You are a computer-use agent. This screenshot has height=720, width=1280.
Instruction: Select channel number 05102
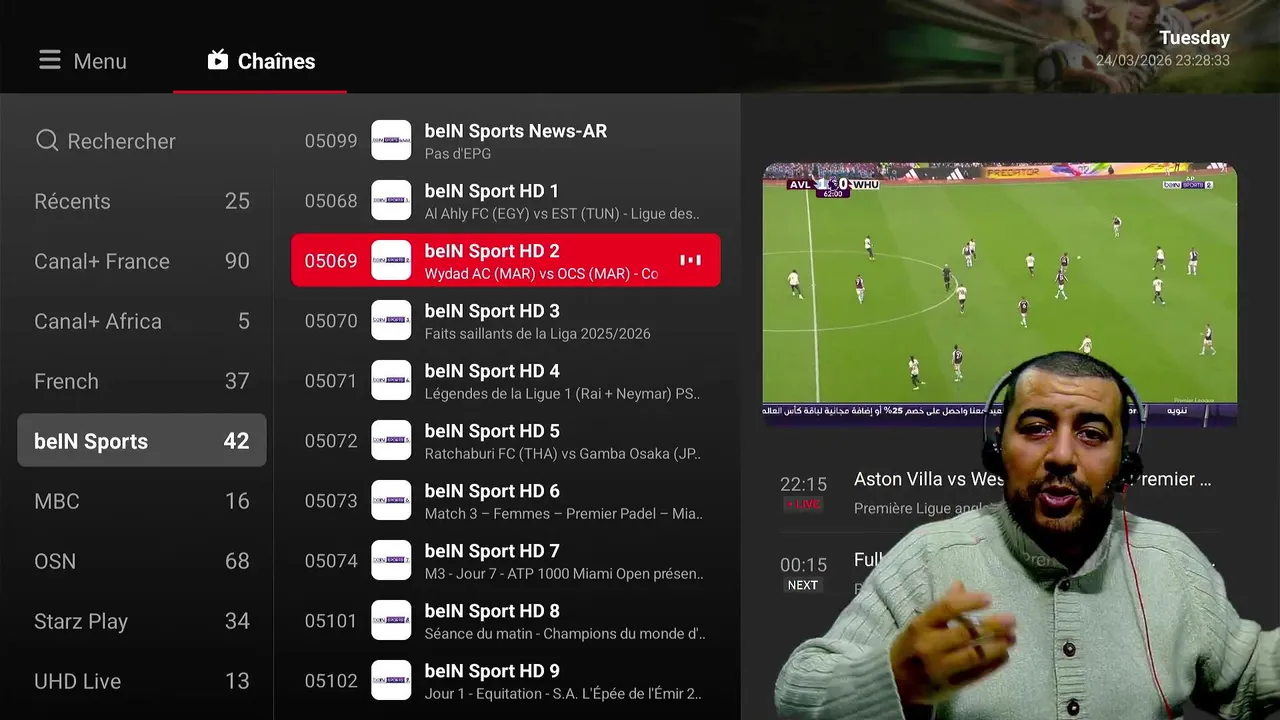(x=331, y=681)
